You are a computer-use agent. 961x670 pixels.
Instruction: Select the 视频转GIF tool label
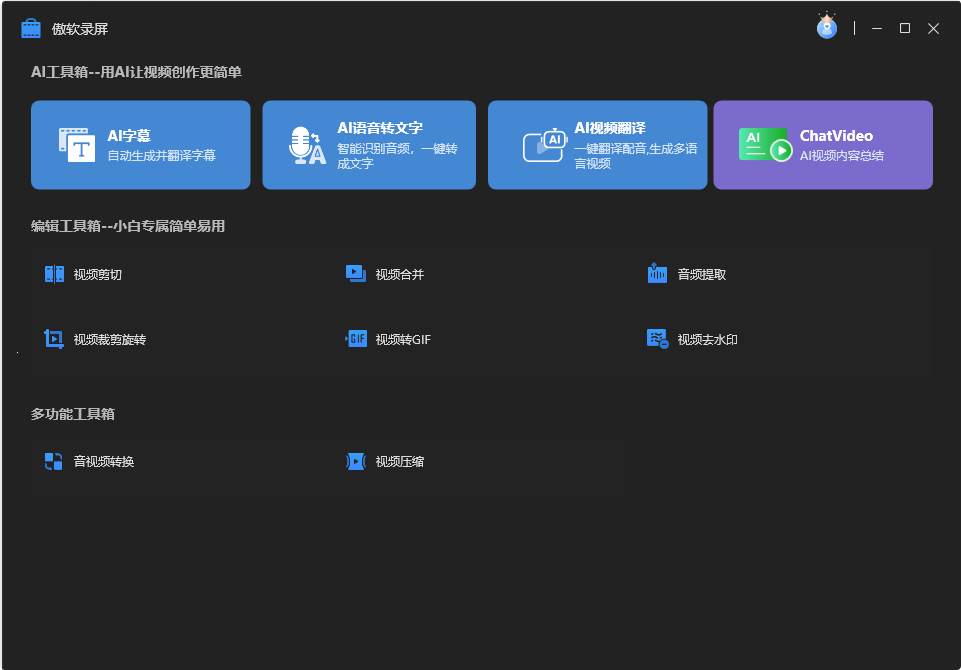point(403,340)
